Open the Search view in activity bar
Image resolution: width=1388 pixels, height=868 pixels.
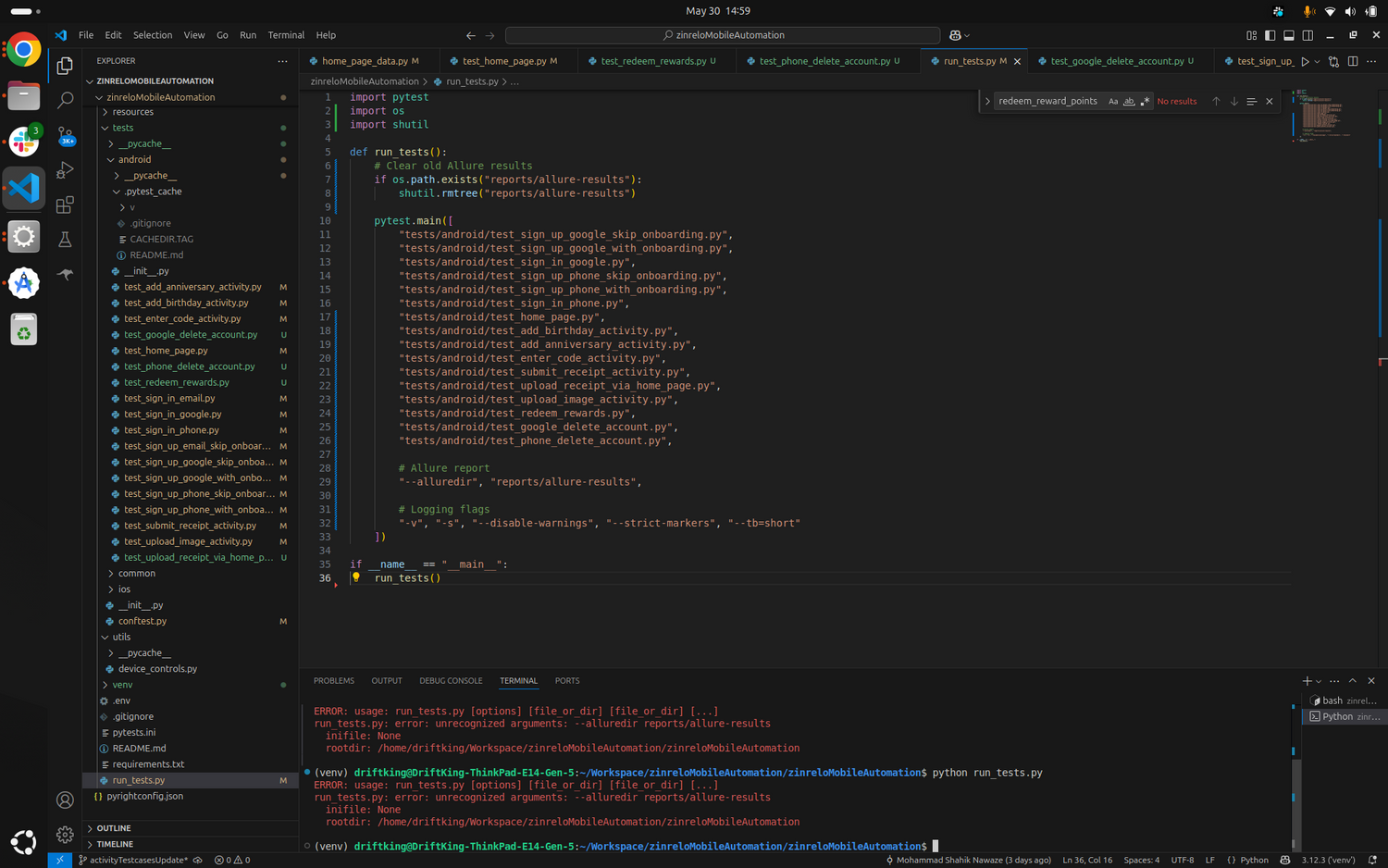[x=65, y=100]
